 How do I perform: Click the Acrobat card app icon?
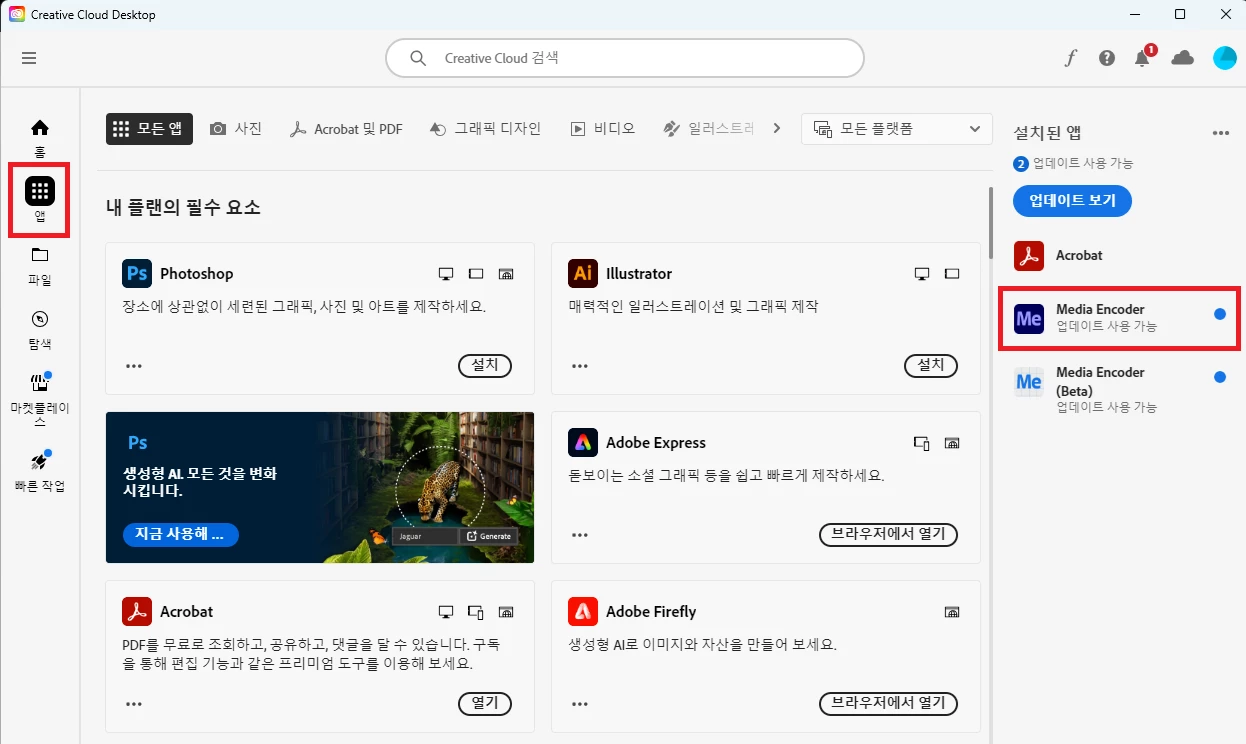(x=137, y=612)
